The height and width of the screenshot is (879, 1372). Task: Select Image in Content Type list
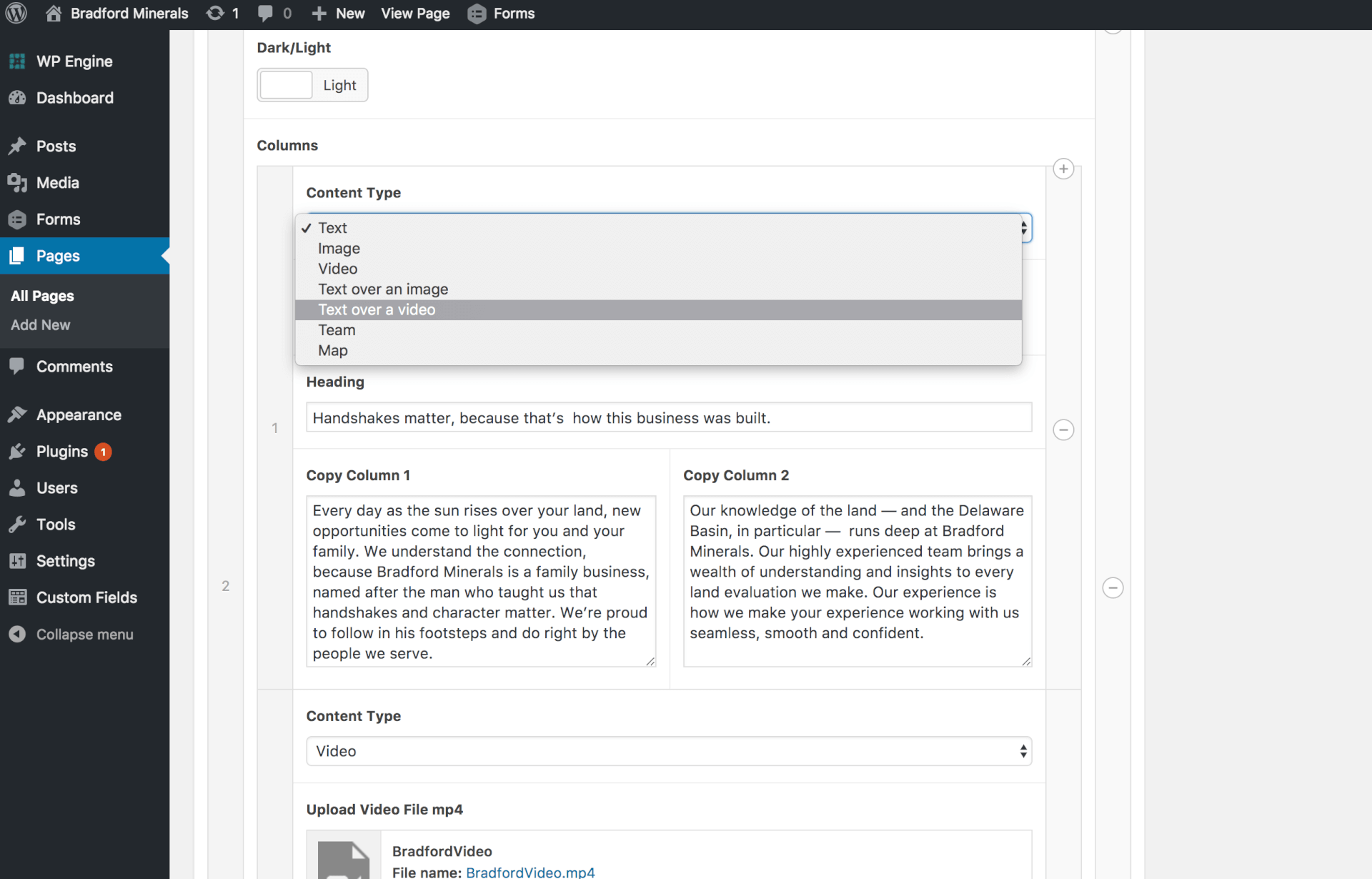pos(658,249)
